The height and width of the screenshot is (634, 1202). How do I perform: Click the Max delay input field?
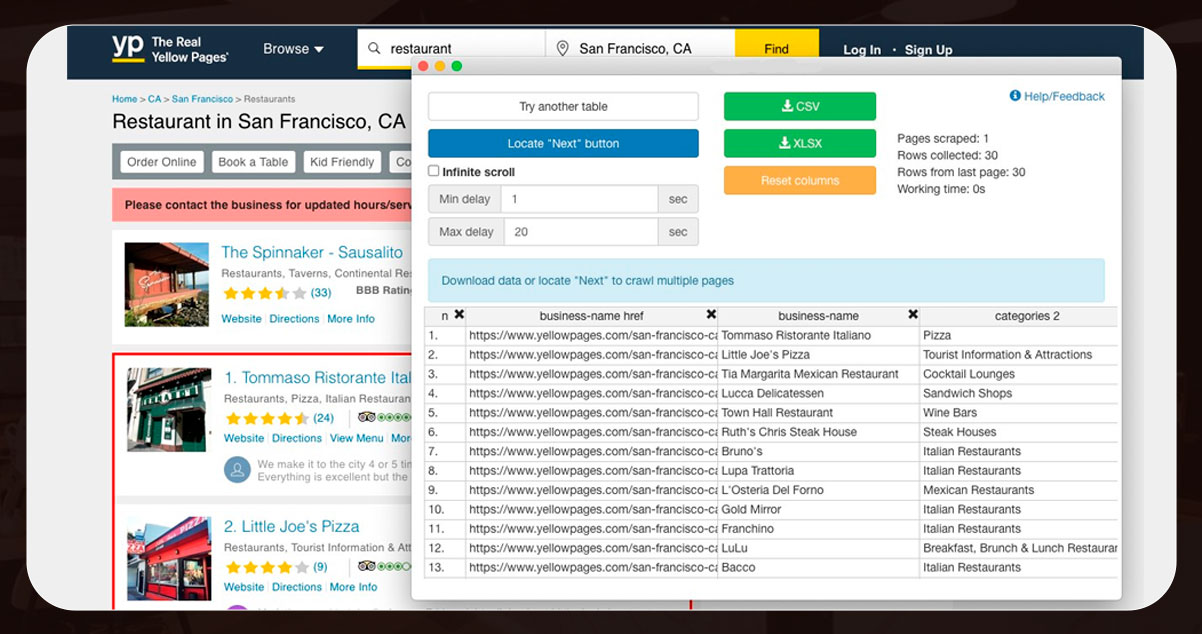[578, 232]
